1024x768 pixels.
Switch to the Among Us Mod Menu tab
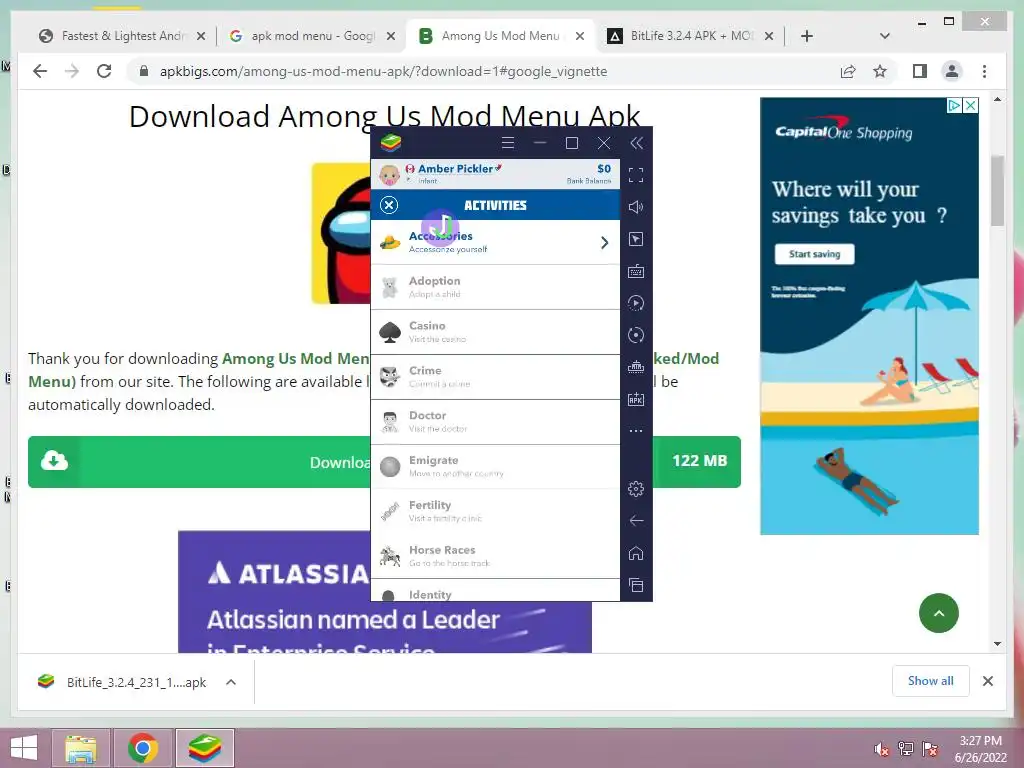[x=500, y=36]
